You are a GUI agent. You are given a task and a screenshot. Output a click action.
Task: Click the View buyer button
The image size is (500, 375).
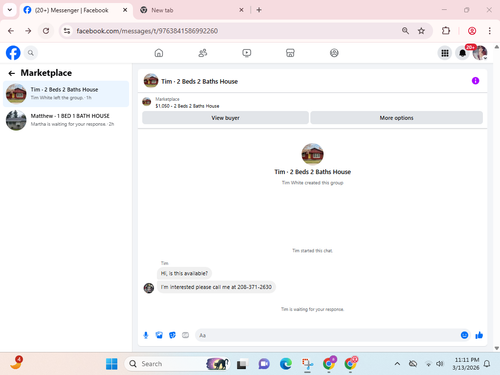click(x=225, y=118)
